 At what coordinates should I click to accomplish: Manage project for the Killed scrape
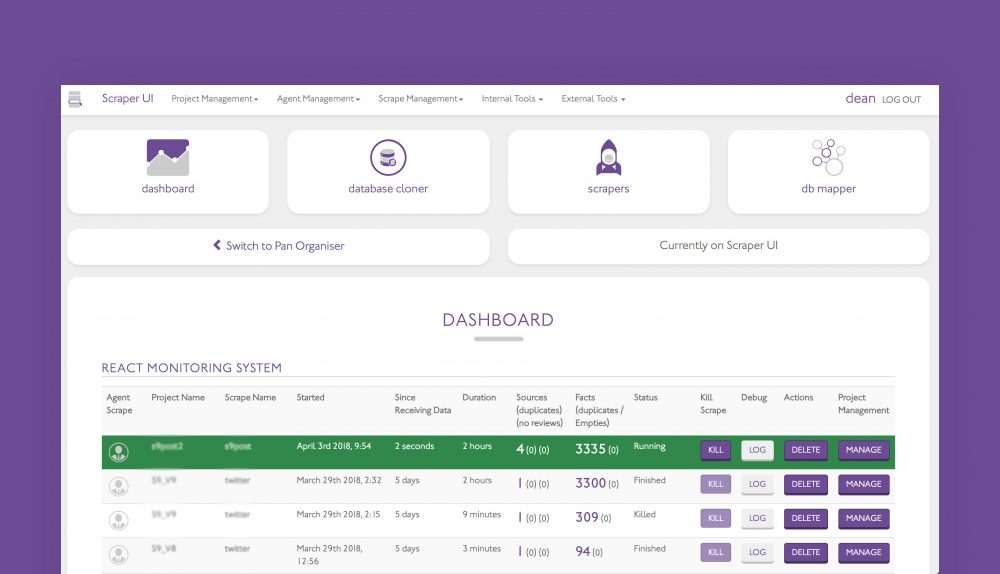[863, 518]
